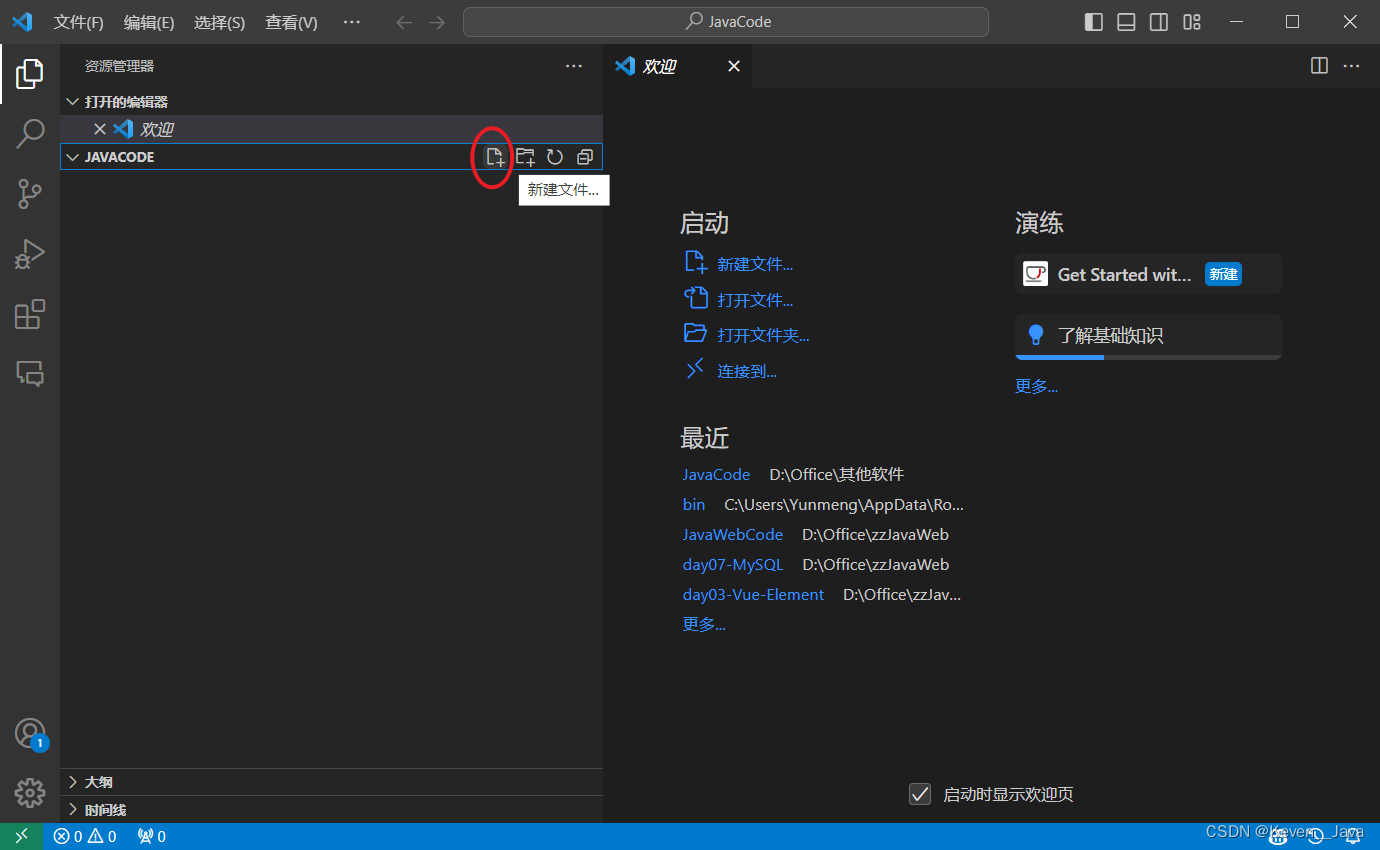Open the Get Started with Java walkthrough

(x=1148, y=274)
